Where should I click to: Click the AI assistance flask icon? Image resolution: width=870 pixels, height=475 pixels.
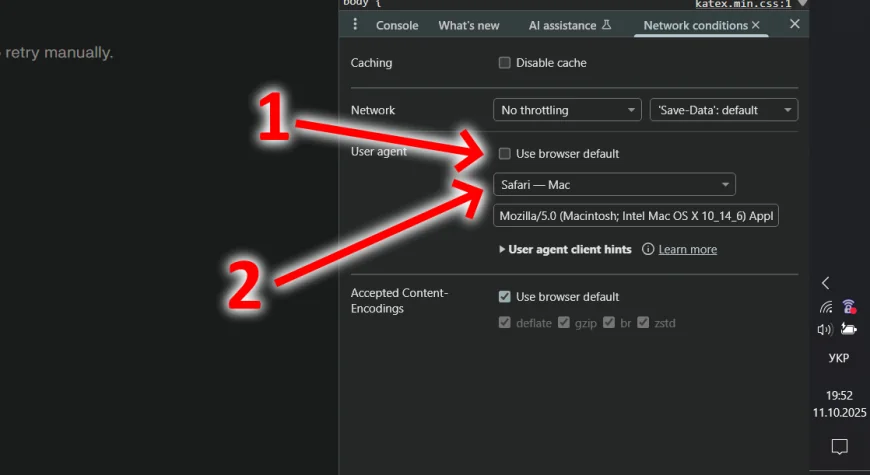[606, 25]
